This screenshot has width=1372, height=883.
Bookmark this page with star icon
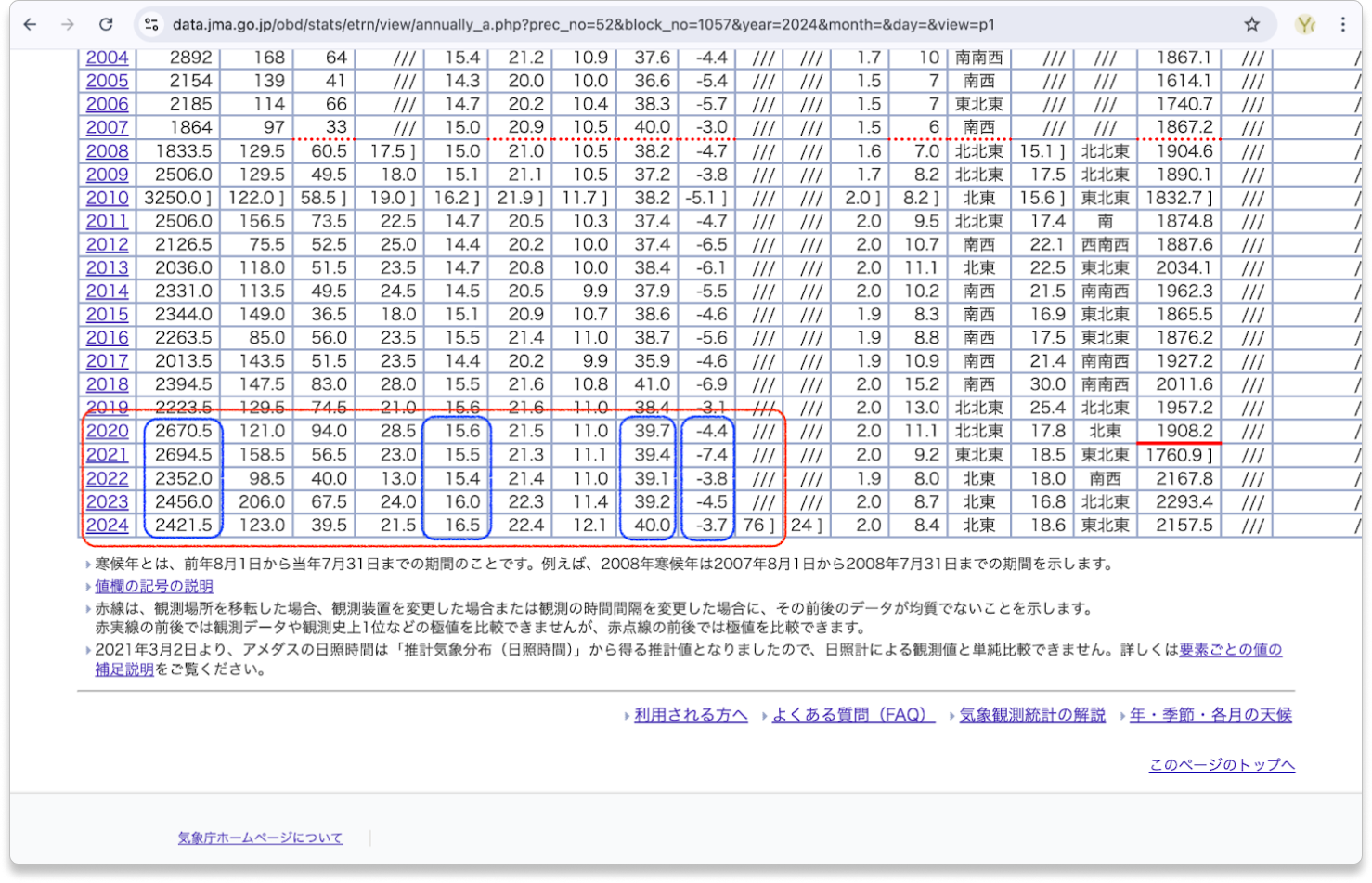1251,25
